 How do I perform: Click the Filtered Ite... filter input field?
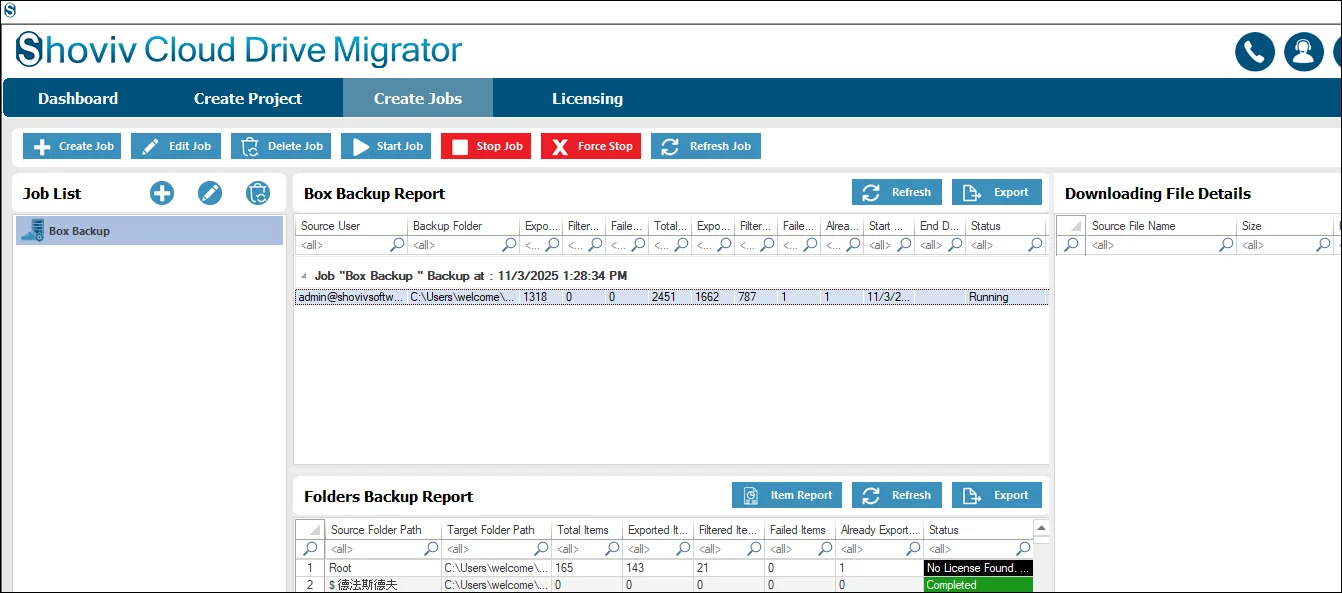pos(727,549)
